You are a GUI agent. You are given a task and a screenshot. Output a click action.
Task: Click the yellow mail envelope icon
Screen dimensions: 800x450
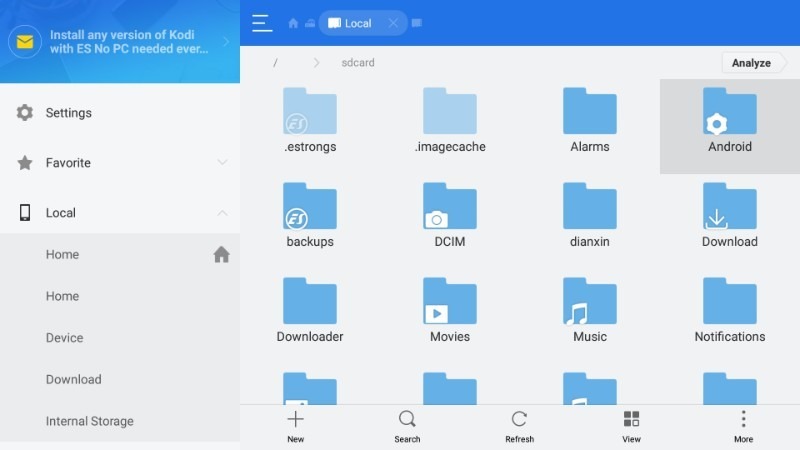[24, 42]
